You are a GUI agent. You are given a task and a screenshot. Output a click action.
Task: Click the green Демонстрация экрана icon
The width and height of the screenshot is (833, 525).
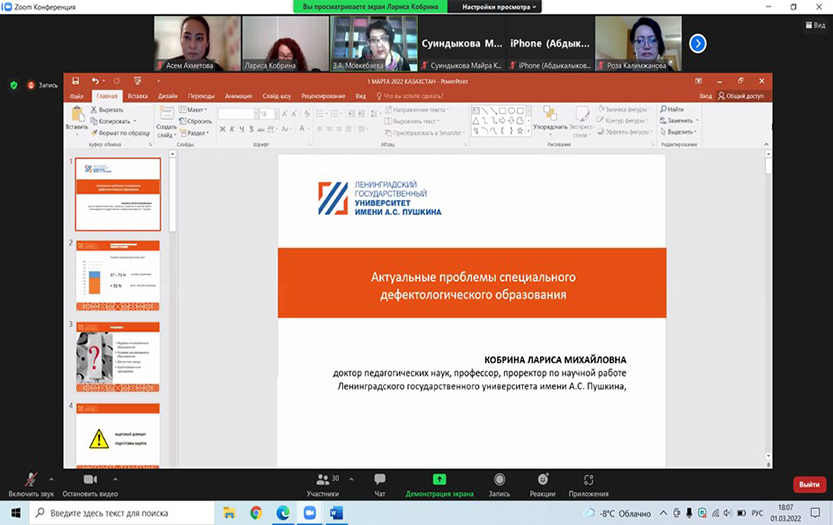pos(439,481)
